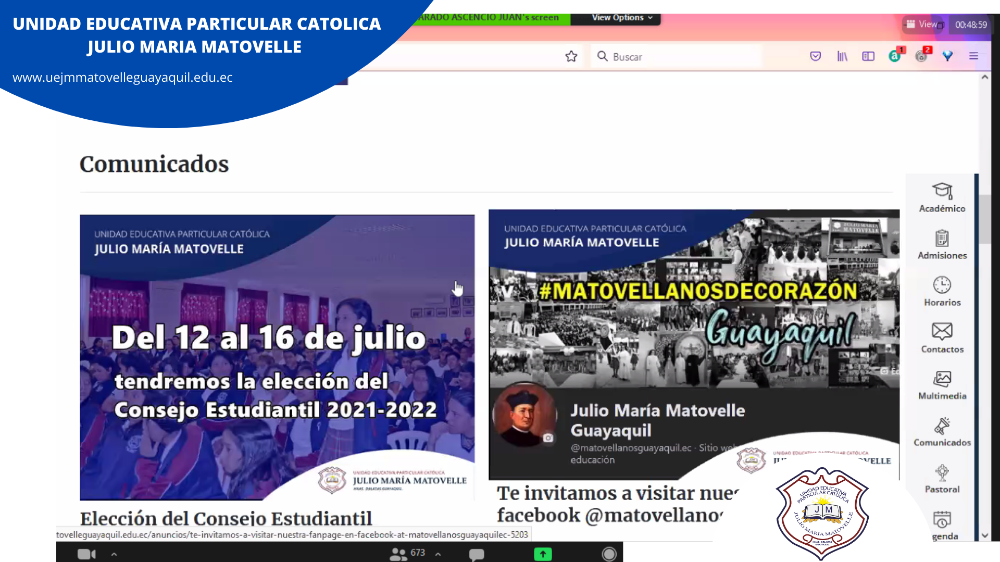Open the Firefox library icon
Screen dimensions: 1000x562
tap(842, 56)
